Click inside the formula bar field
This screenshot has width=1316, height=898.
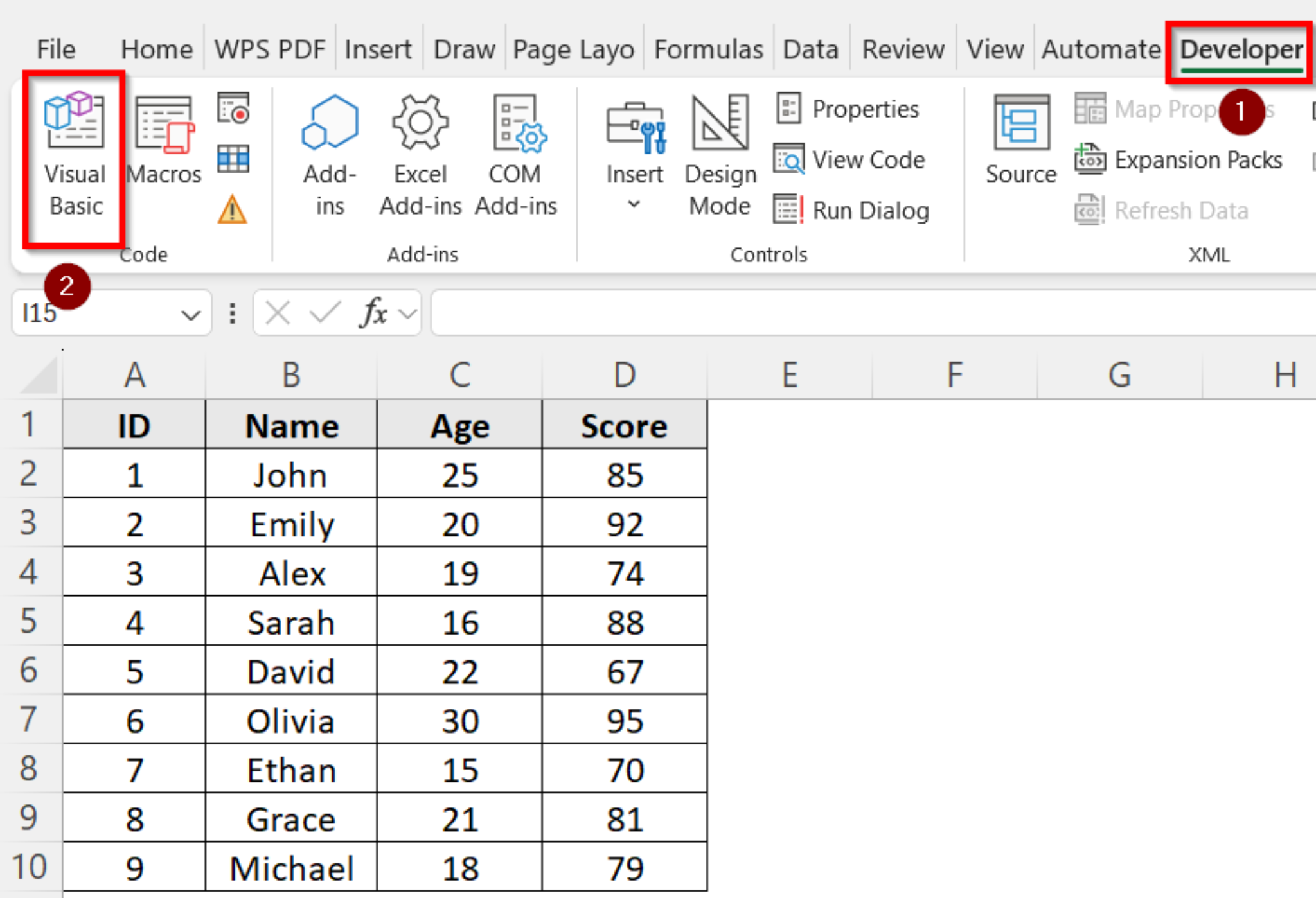[873, 313]
